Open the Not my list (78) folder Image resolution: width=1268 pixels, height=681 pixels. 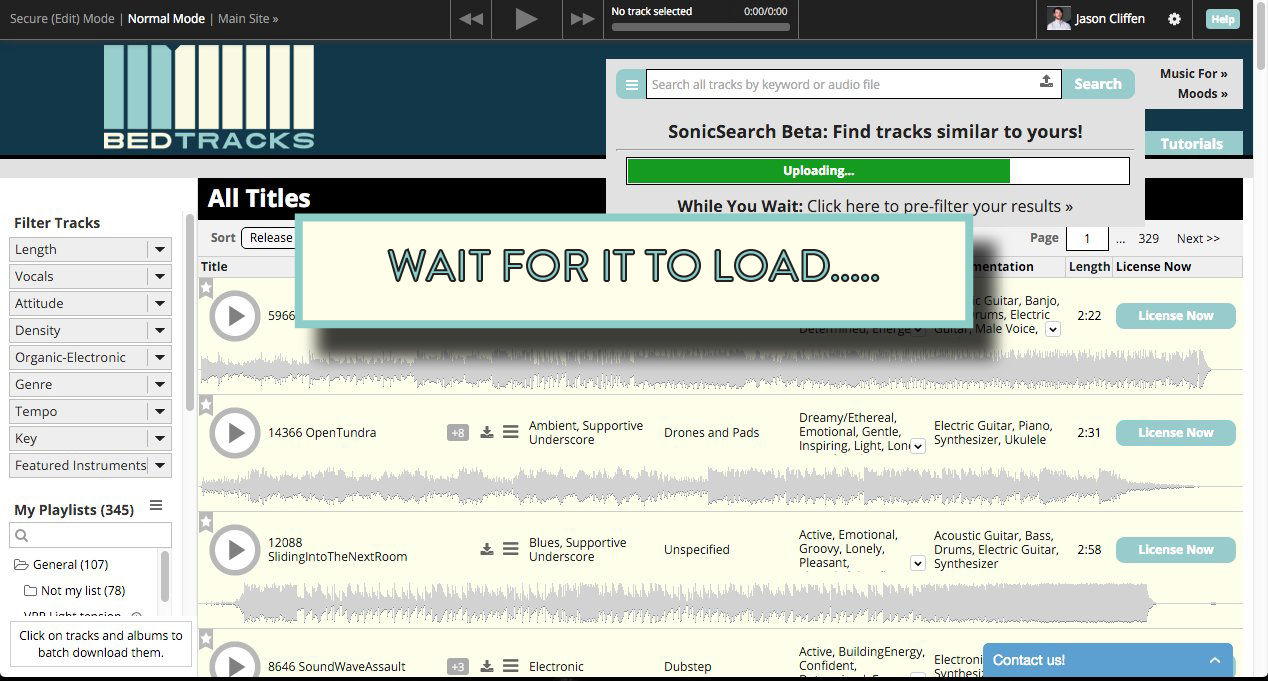click(x=75, y=591)
